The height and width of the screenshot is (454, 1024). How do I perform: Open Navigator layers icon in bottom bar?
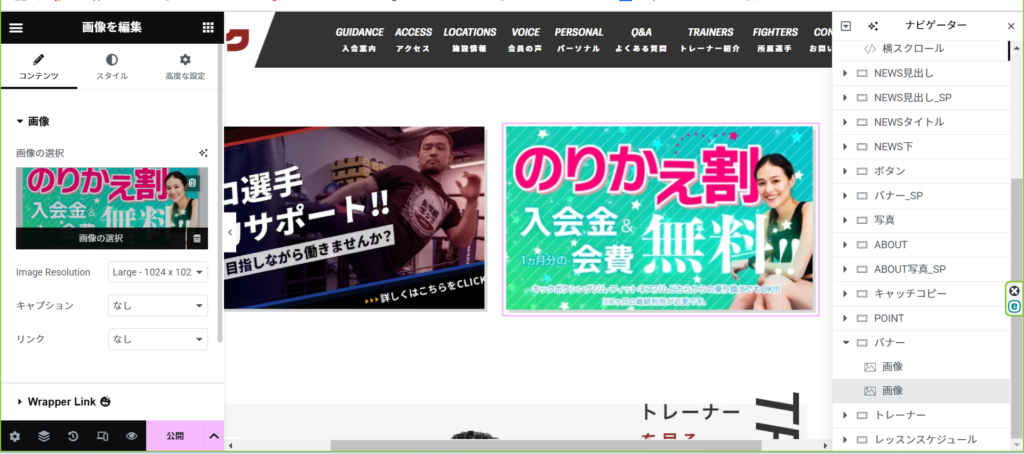pyautogui.click(x=44, y=436)
